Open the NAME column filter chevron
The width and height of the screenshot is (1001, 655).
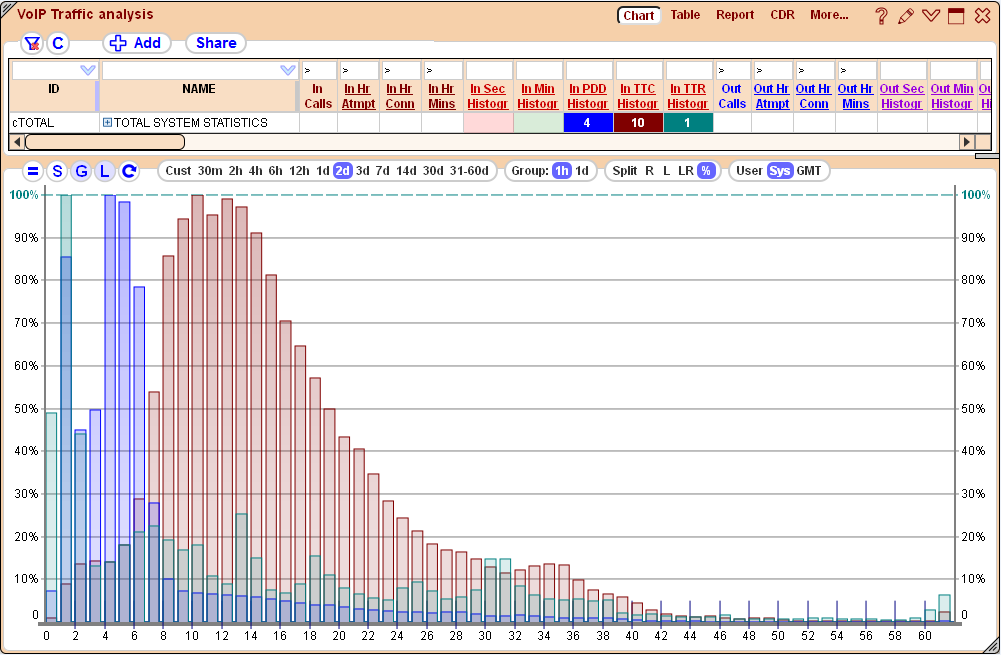(288, 69)
